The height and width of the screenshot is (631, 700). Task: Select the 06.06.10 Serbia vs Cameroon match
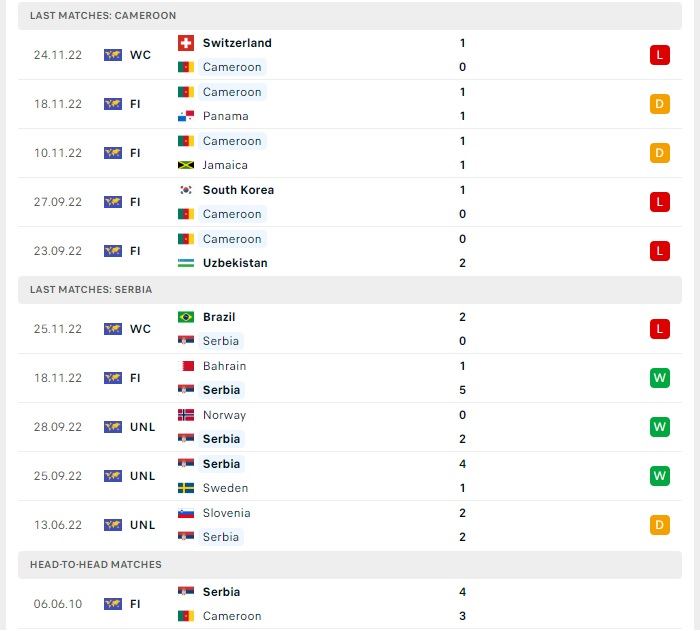click(x=350, y=604)
